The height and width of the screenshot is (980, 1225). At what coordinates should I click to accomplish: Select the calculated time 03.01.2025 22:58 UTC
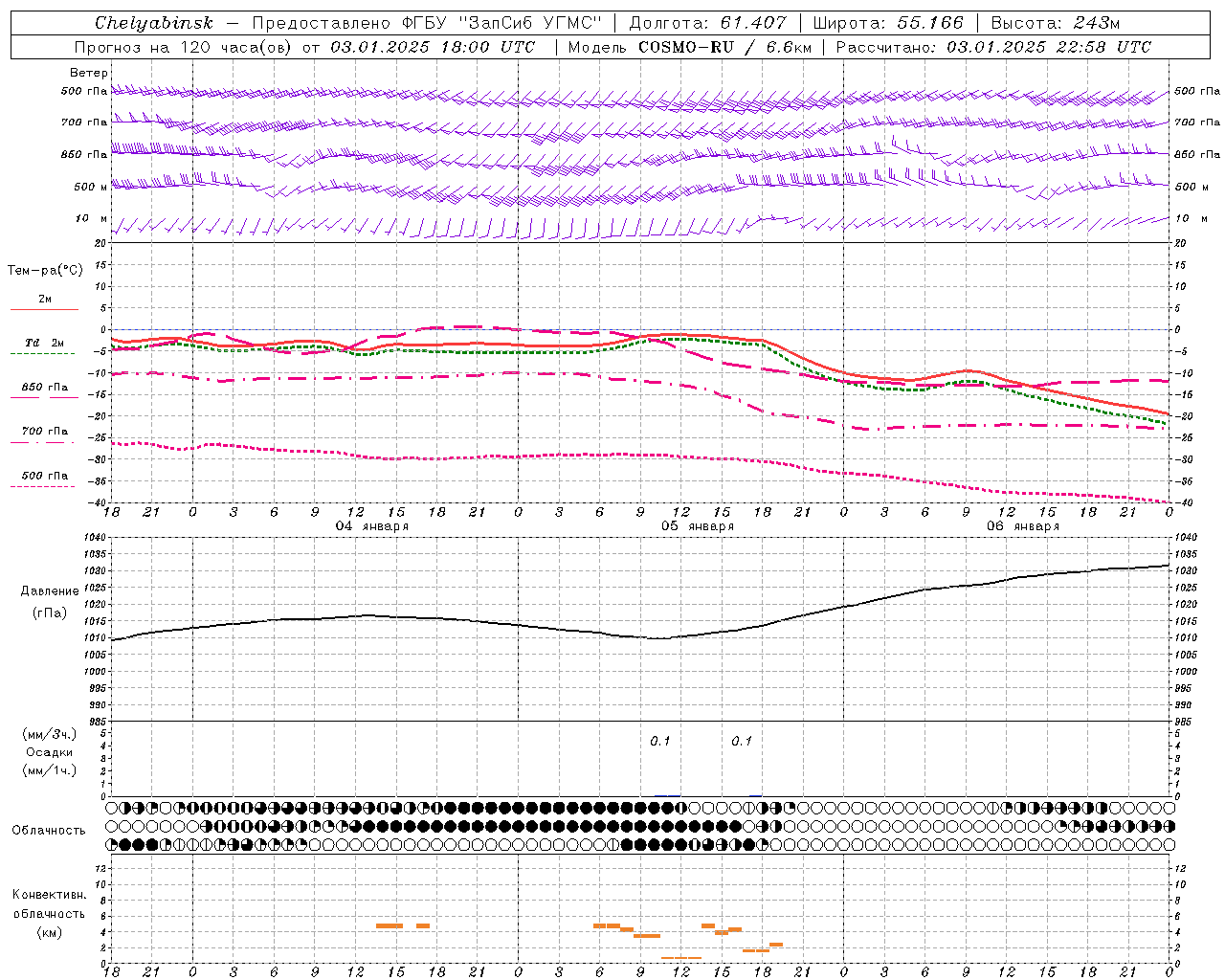[1049, 47]
